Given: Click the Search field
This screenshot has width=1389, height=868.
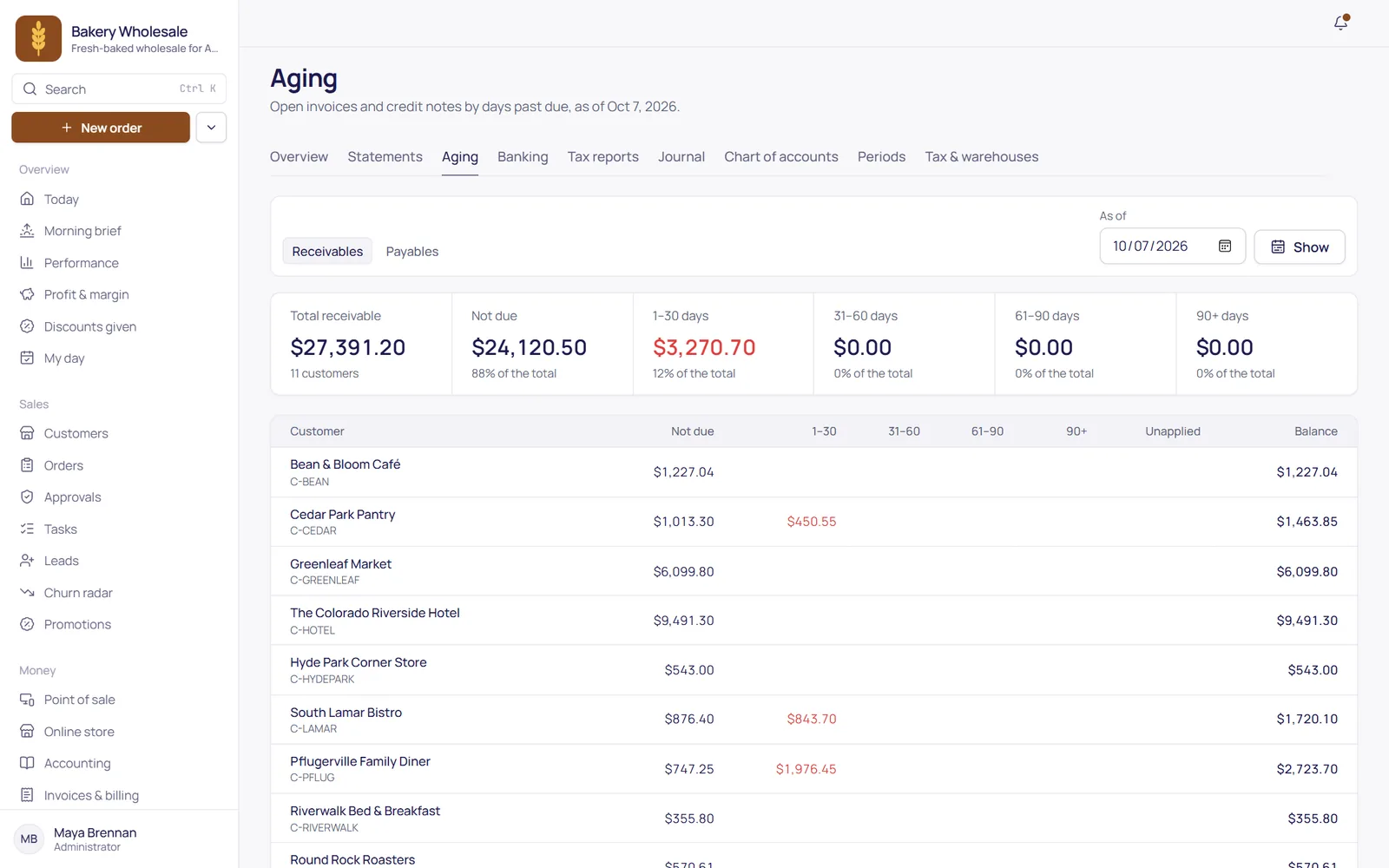Looking at the screenshot, I should coord(119,89).
